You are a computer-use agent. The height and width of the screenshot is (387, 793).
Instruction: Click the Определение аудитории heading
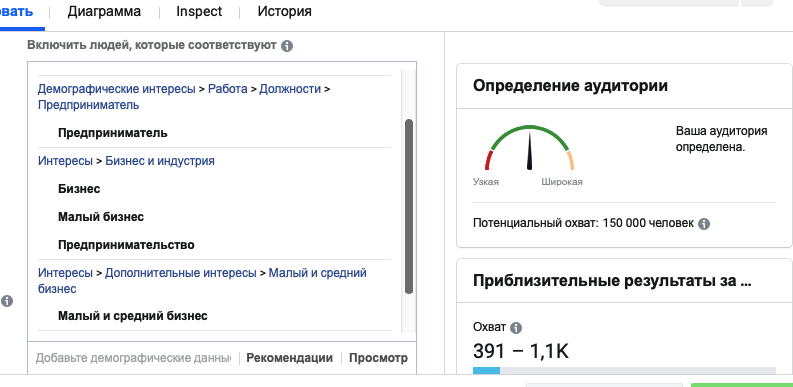[x=570, y=85]
